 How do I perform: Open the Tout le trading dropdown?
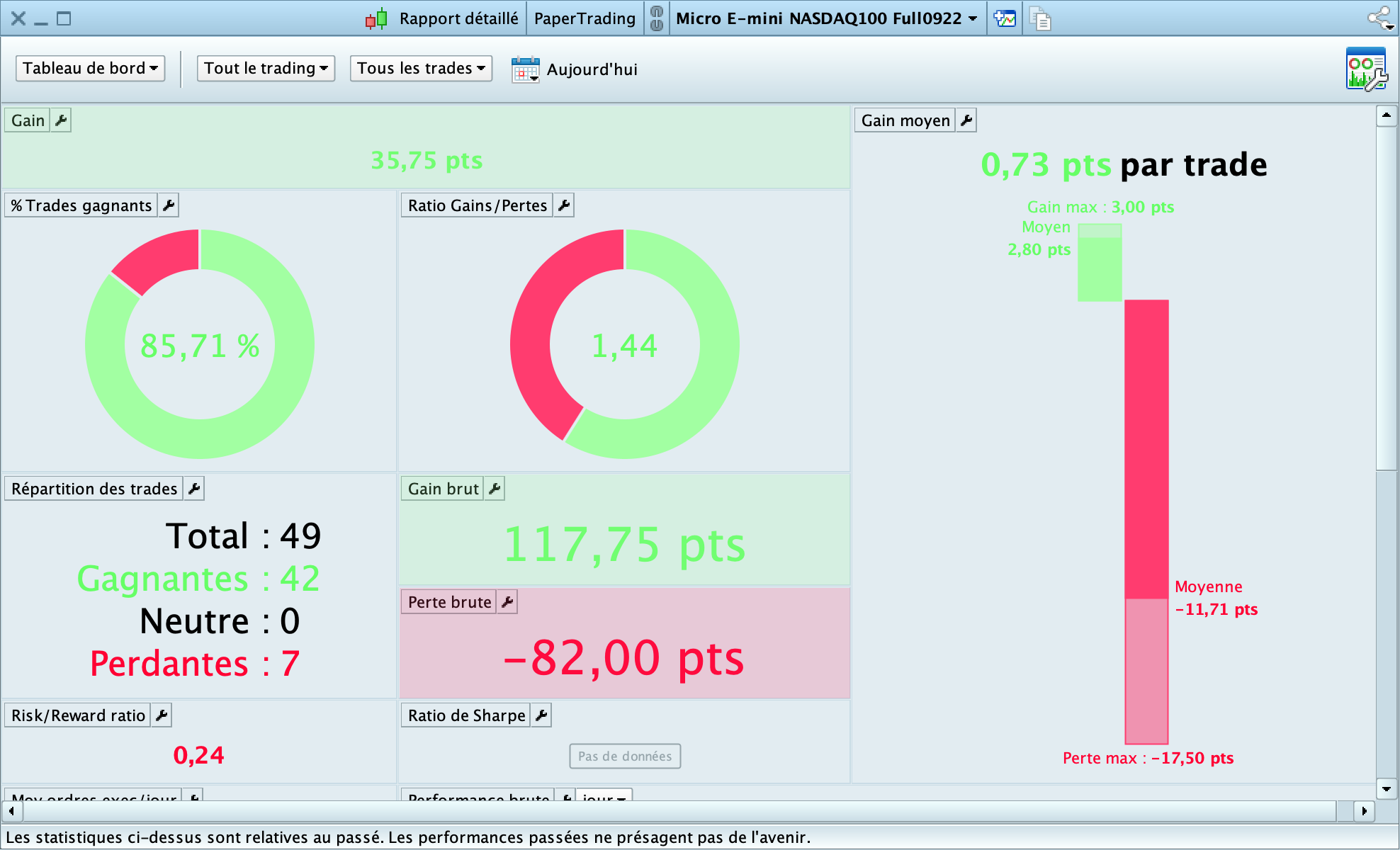point(266,69)
